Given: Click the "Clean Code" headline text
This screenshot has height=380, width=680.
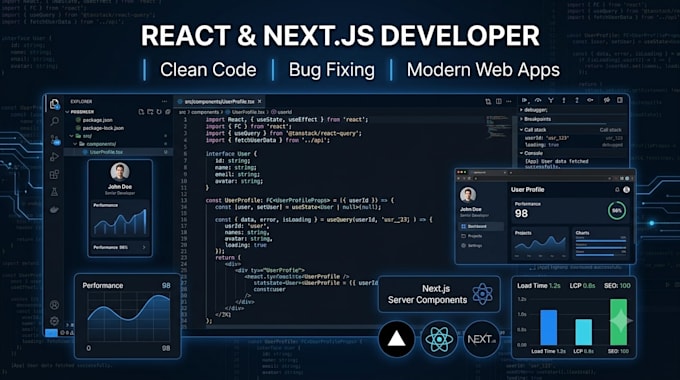Looking at the screenshot, I should click(x=208, y=70).
